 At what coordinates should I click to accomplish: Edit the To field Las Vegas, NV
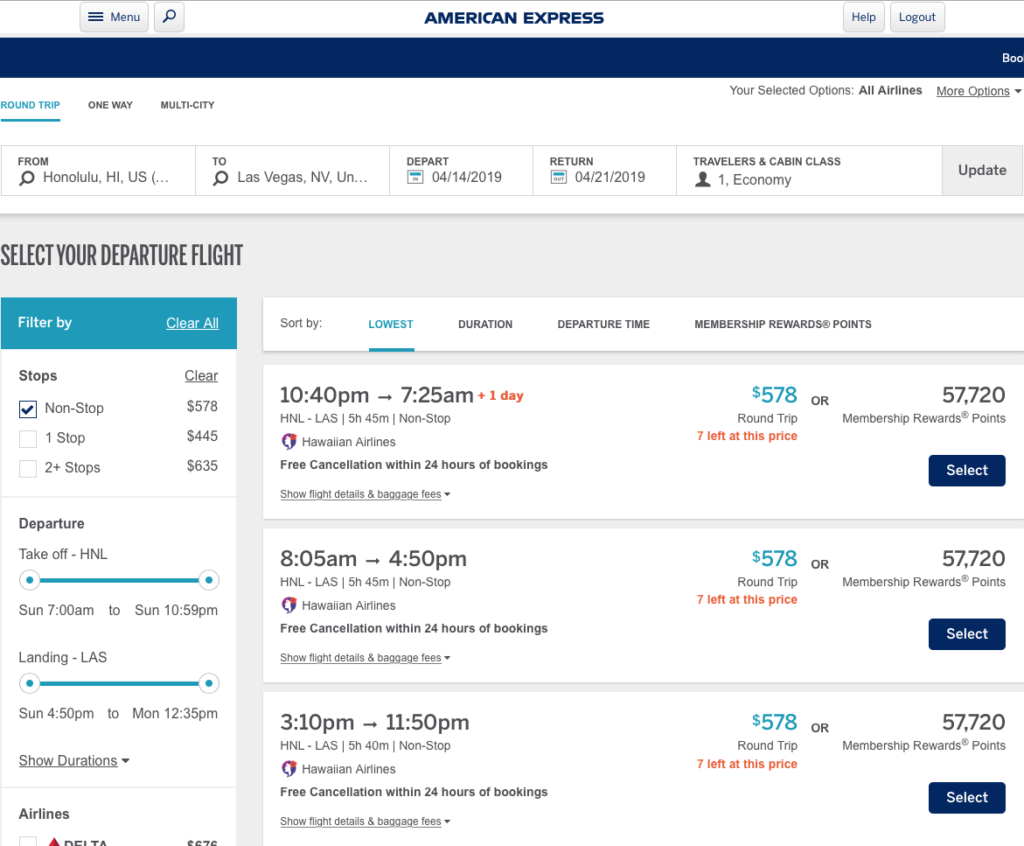(x=293, y=171)
